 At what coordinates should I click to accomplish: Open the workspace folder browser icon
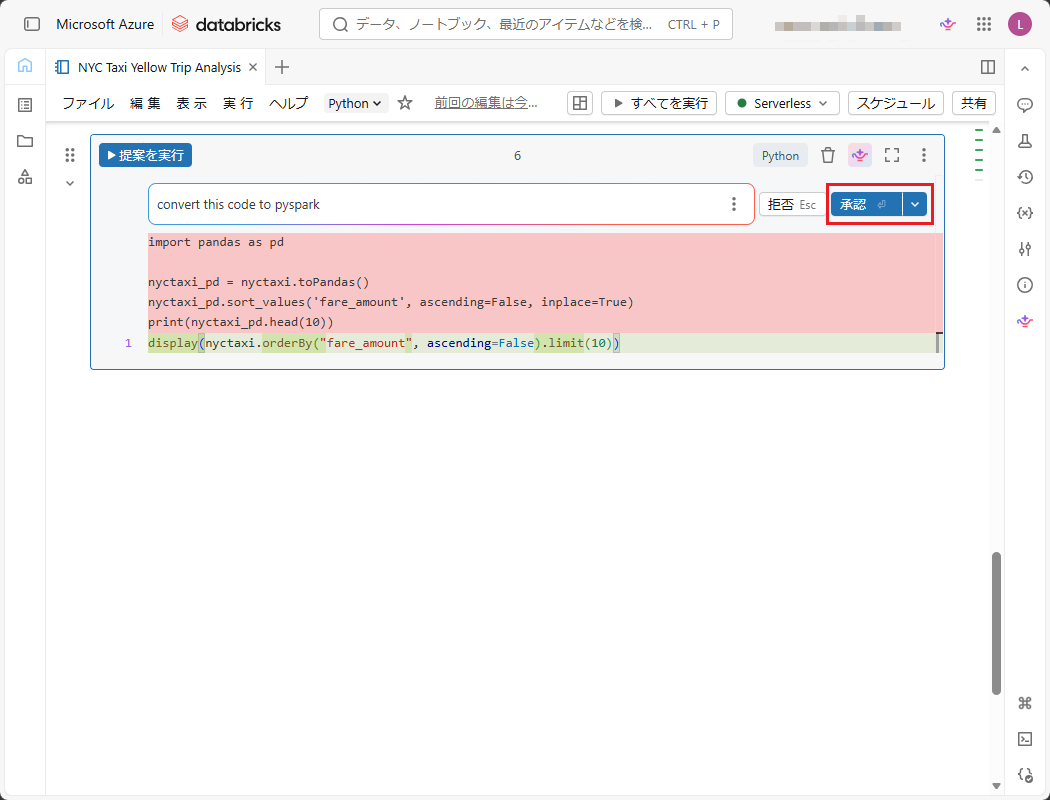pyautogui.click(x=25, y=141)
